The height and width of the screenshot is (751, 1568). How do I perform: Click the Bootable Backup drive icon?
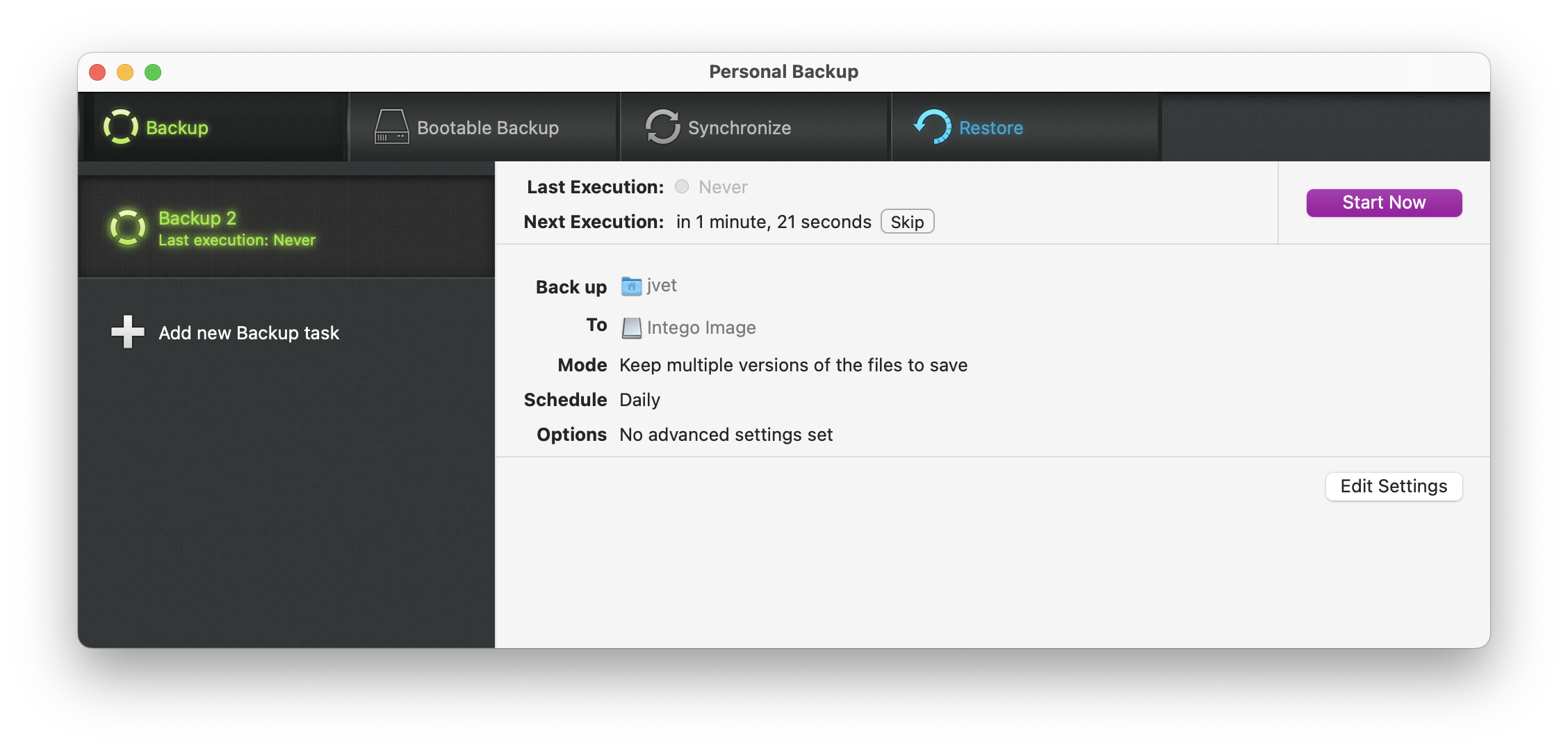click(x=392, y=127)
